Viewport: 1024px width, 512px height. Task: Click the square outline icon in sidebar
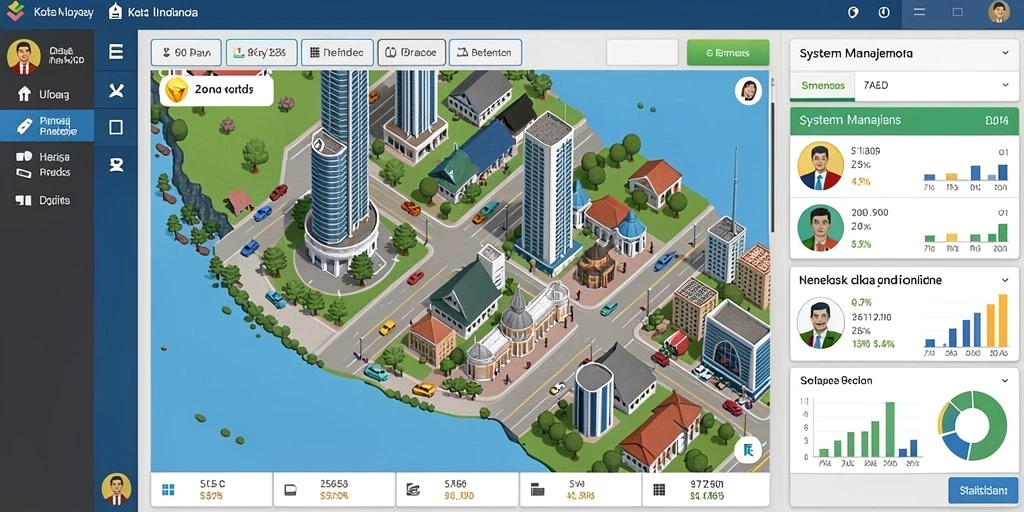116,127
